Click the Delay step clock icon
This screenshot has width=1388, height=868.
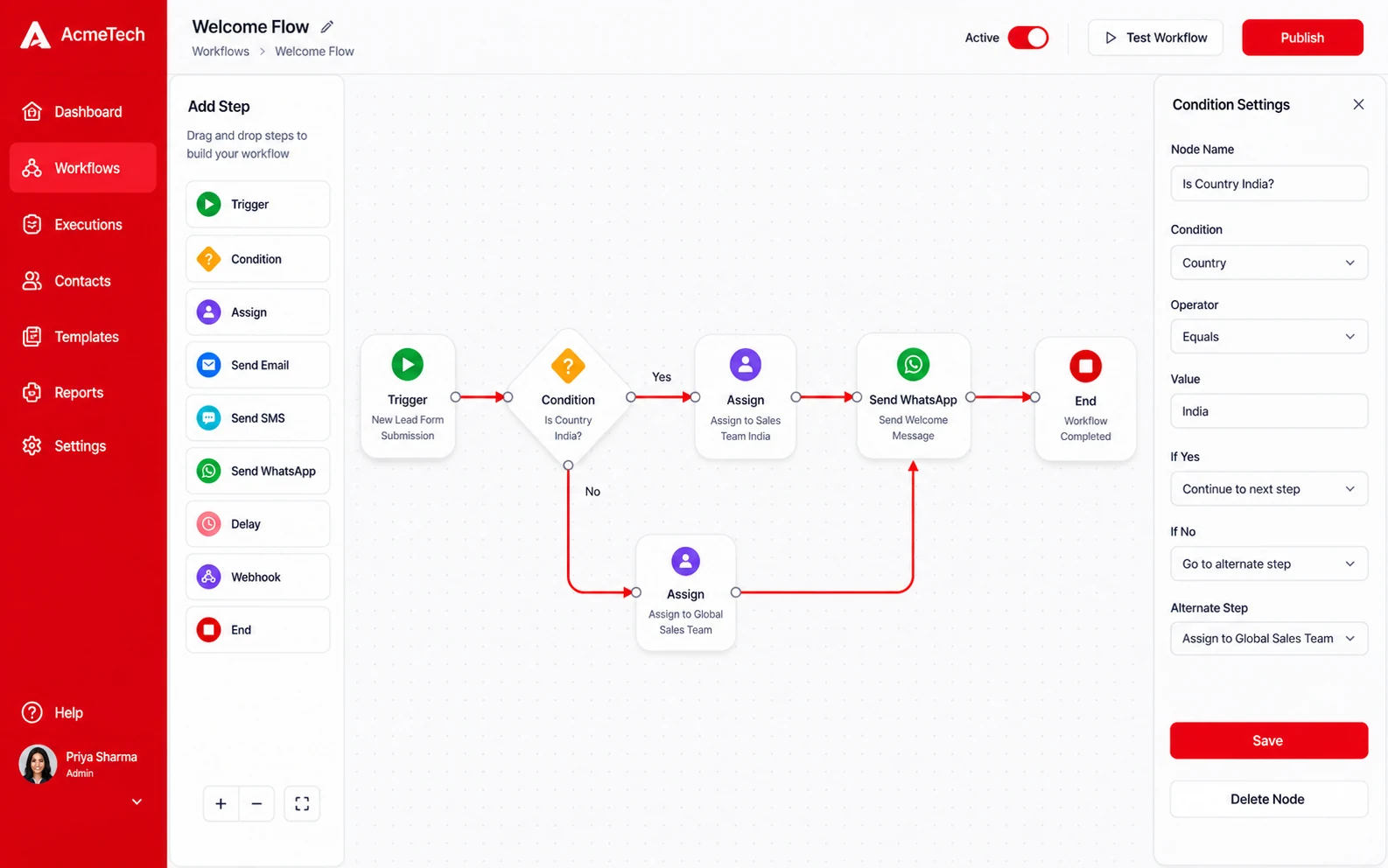(208, 524)
